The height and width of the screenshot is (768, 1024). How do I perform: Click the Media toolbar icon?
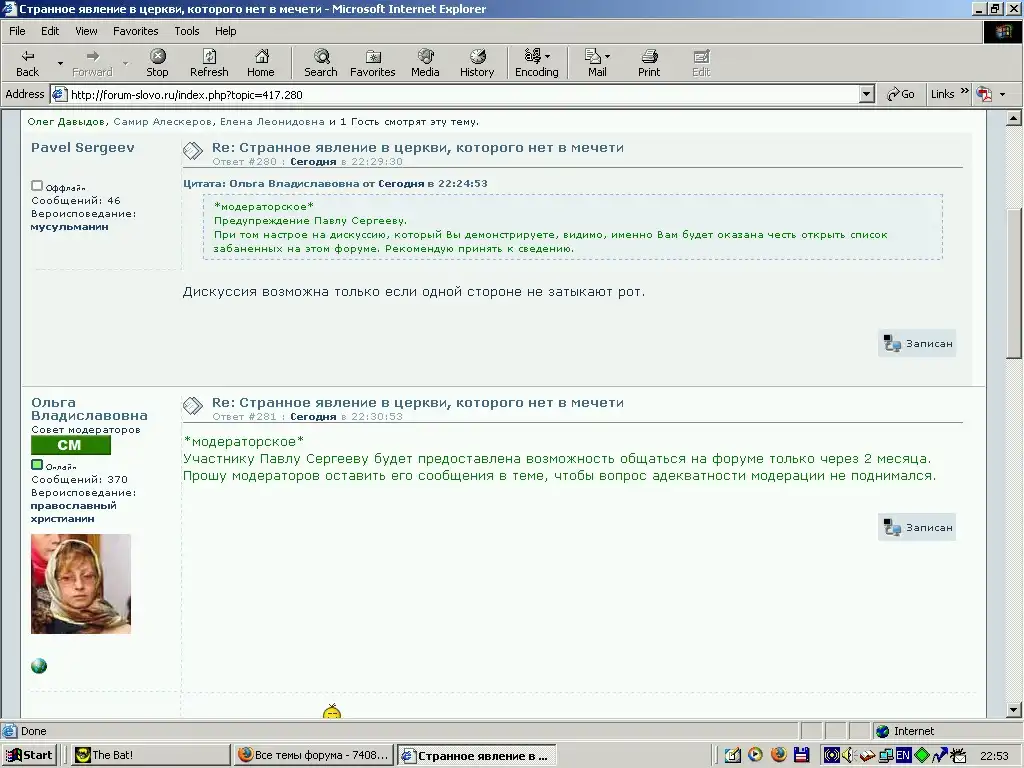click(425, 63)
